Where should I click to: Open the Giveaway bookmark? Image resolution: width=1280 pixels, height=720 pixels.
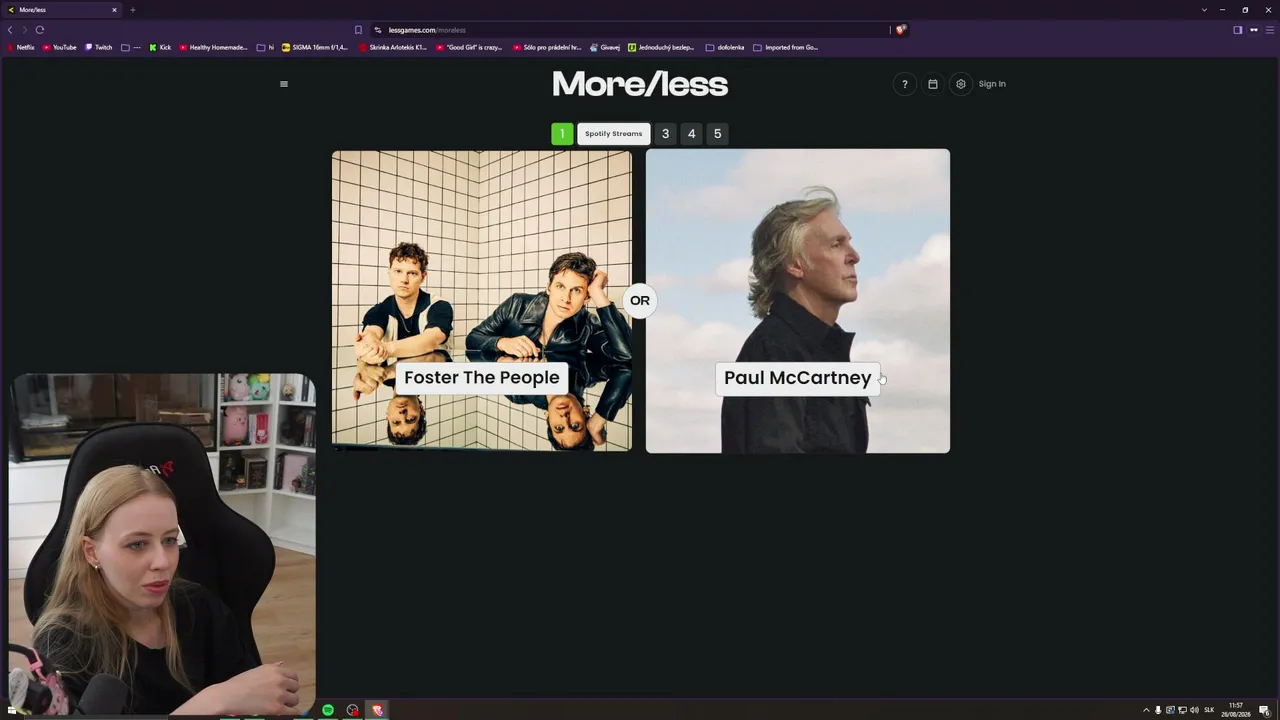(605, 47)
